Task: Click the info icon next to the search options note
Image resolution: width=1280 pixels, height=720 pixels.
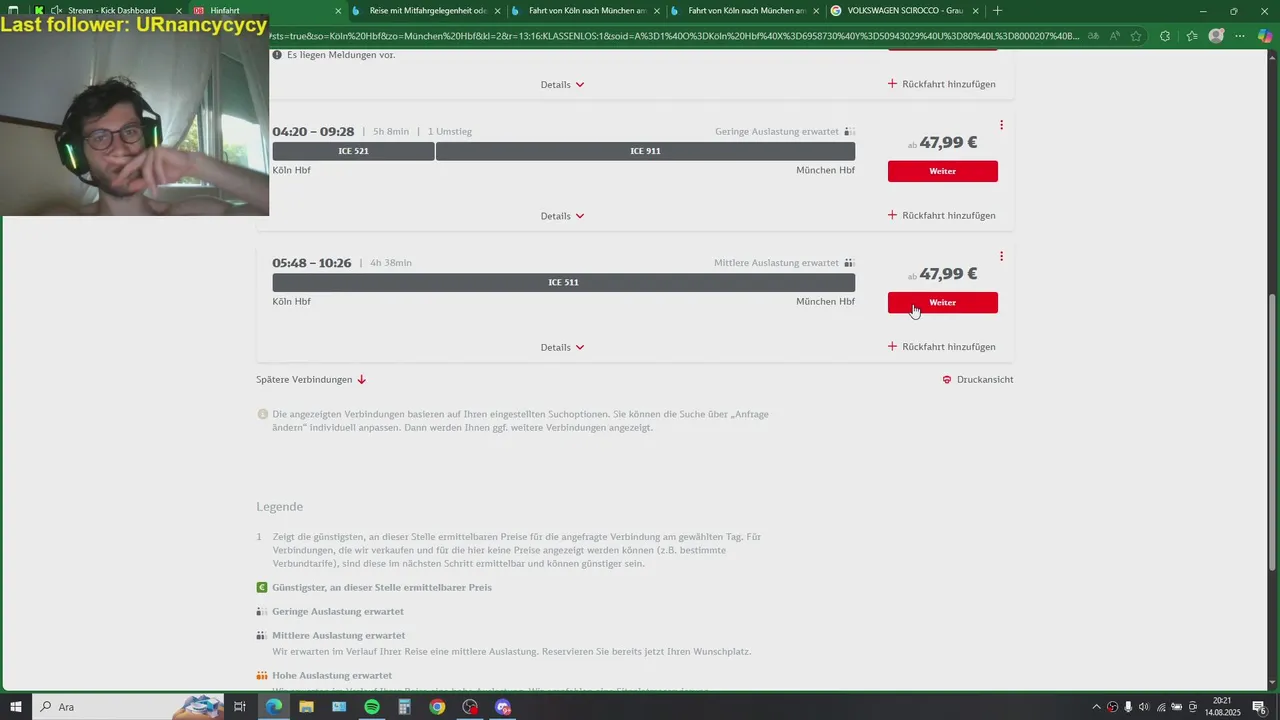Action: (263, 414)
